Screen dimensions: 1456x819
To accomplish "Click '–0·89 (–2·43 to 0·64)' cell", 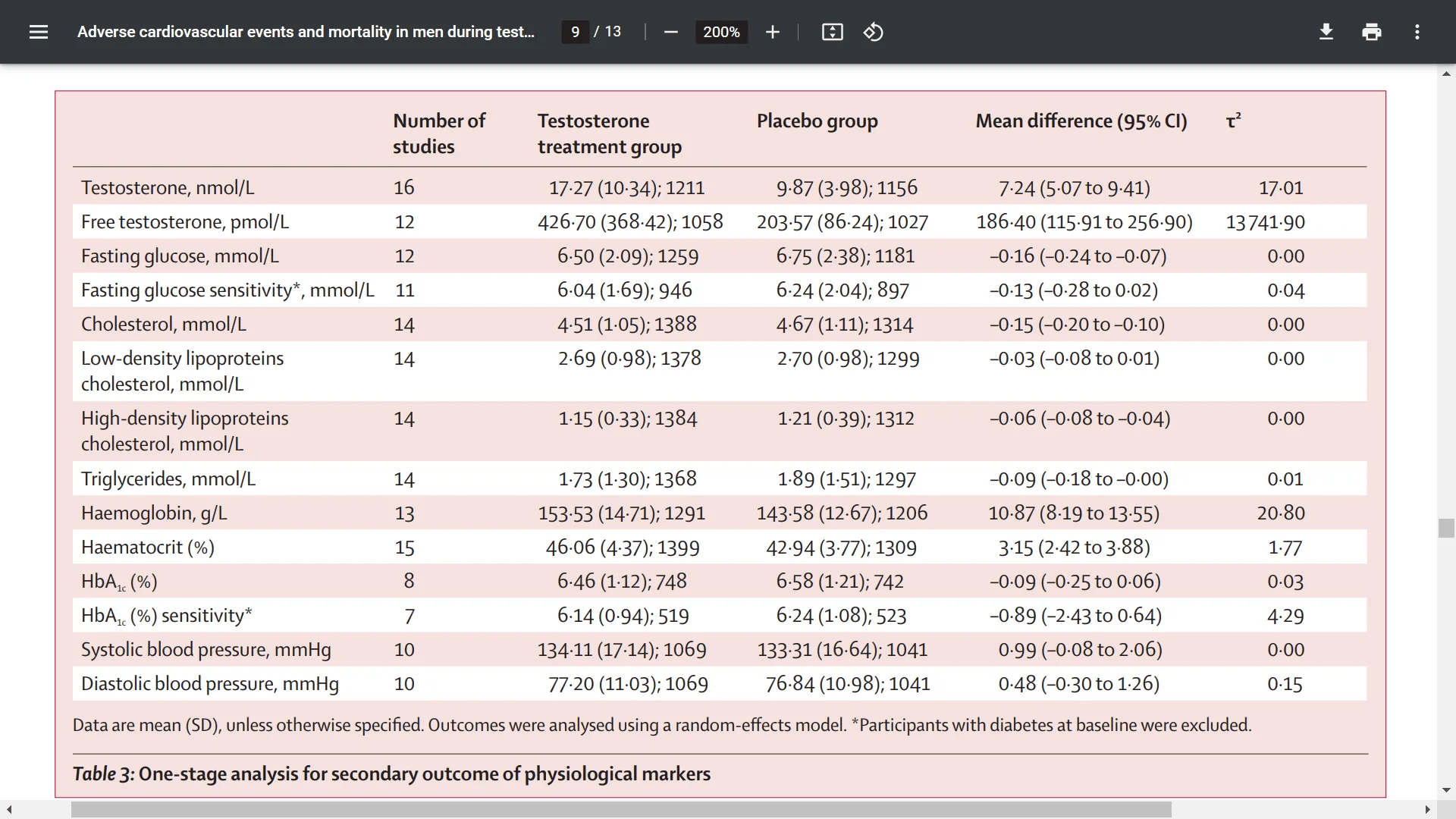I will (1076, 615).
